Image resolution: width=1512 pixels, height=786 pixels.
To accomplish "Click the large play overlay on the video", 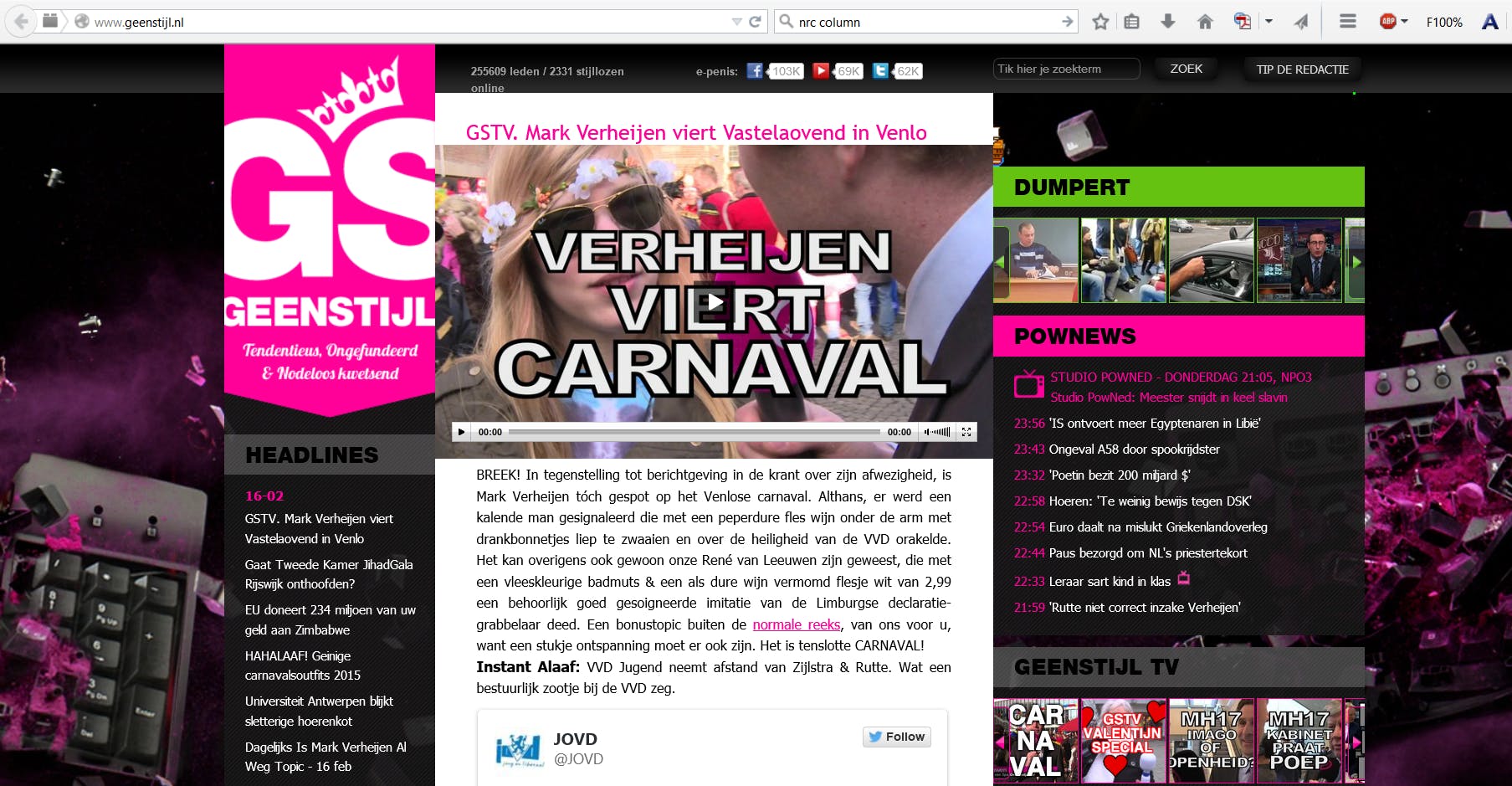I will (714, 301).
